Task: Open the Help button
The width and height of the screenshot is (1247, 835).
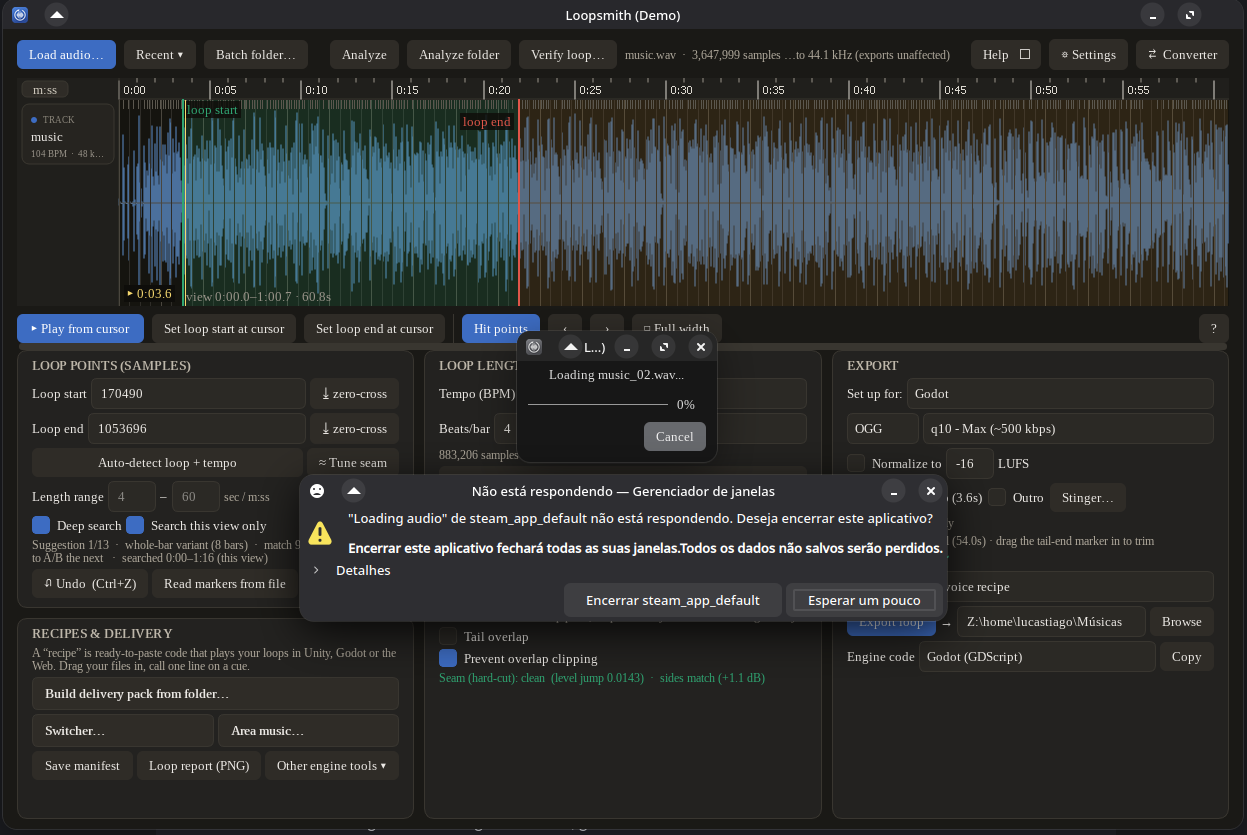Action: point(1005,55)
